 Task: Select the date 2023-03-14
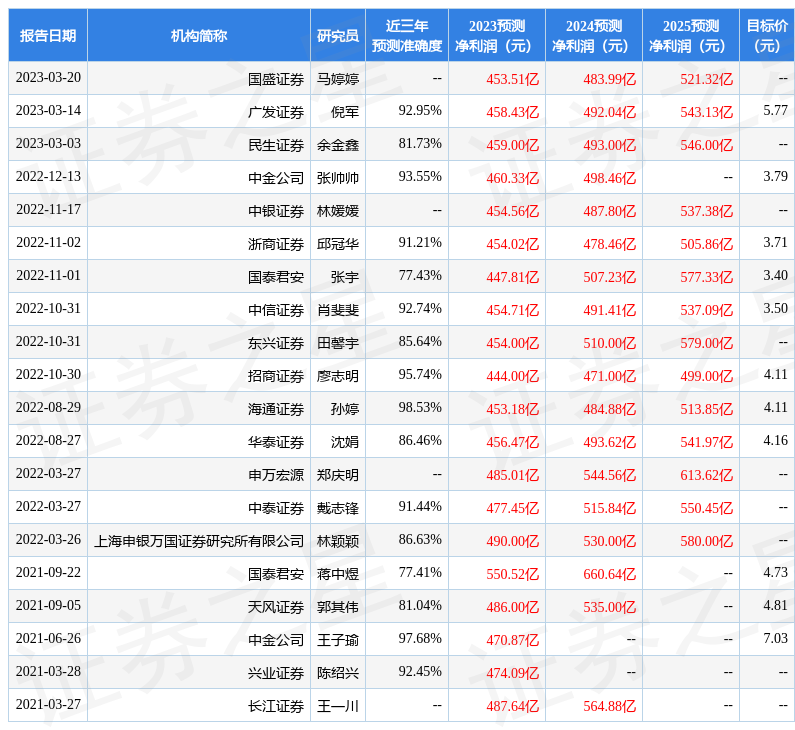[x=48, y=111]
